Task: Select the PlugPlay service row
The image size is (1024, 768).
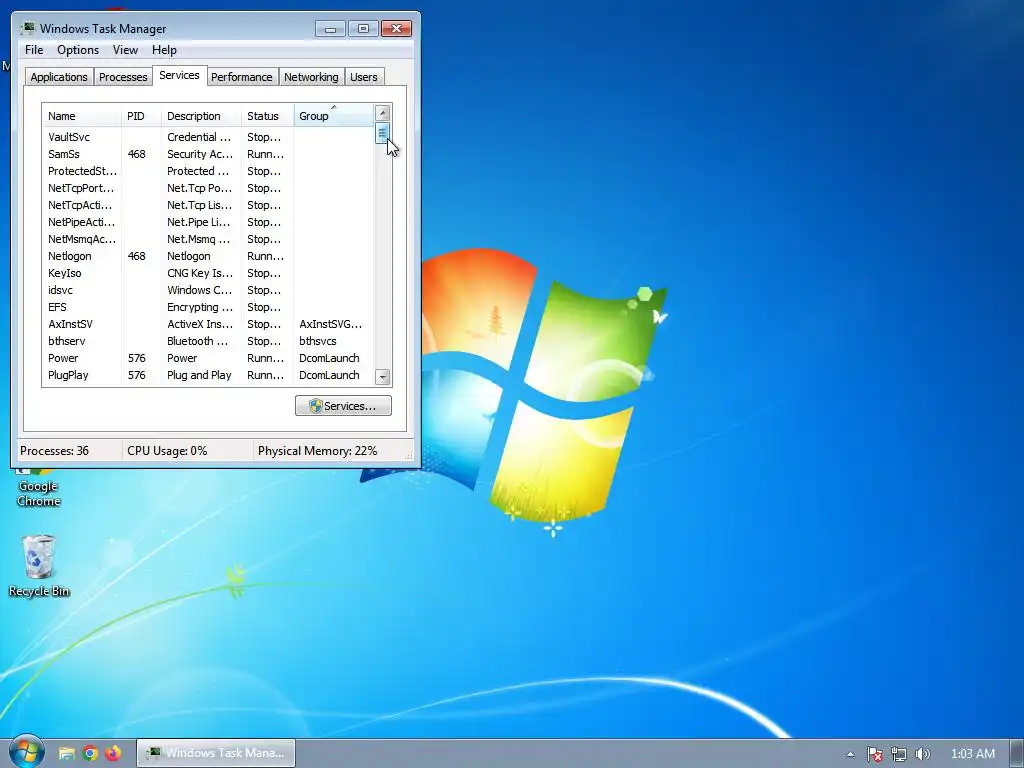Action: 208,374
